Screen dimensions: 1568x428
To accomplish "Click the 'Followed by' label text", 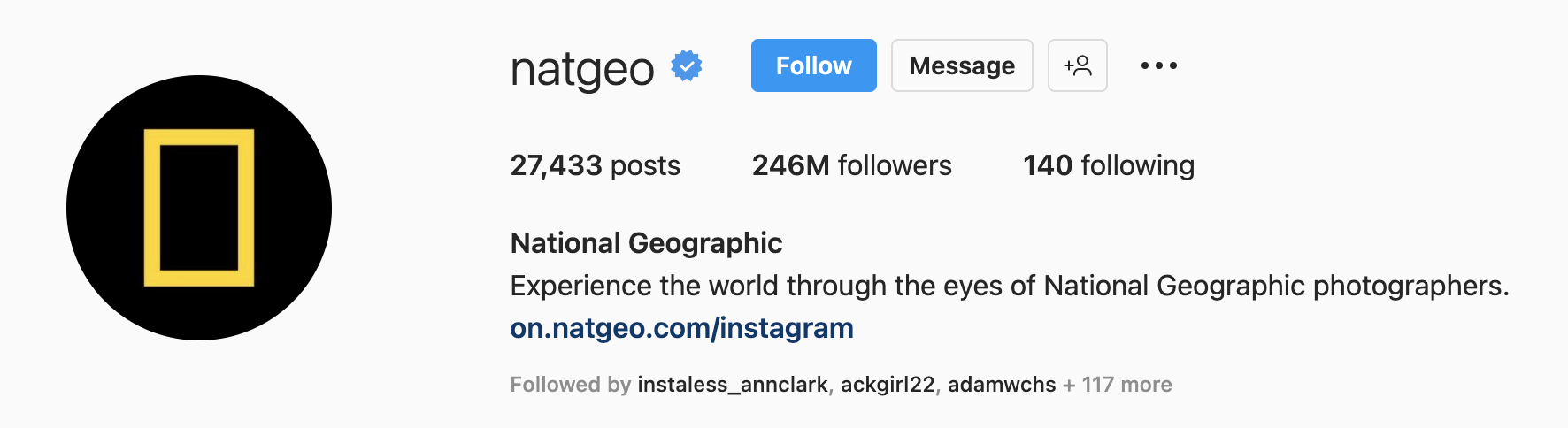I will coord(570,385).
